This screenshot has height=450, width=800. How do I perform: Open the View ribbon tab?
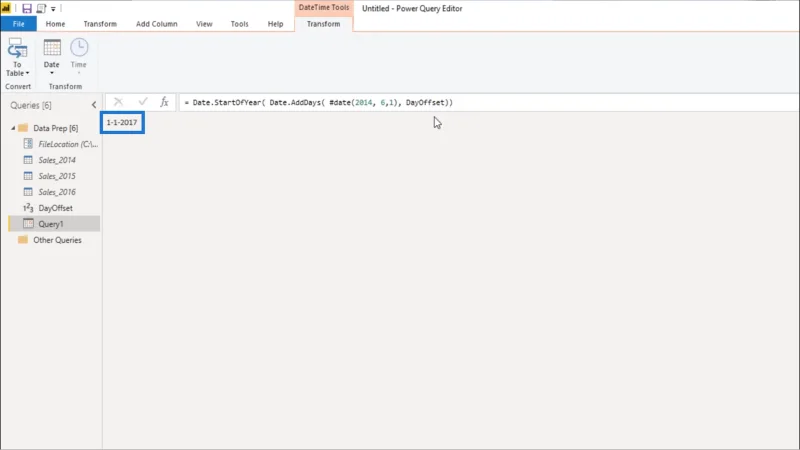tap(204, 24)
